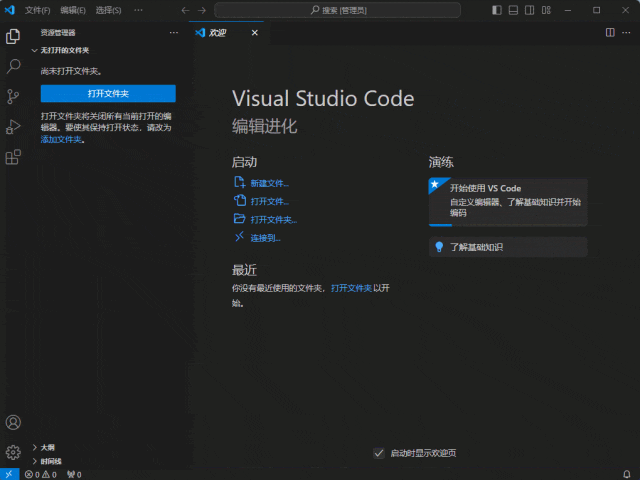Image resolution: width=640 pixels, height=480 pixels.
Task: Click the ports forwarded indicator showing 0
Action: point(74,474)
